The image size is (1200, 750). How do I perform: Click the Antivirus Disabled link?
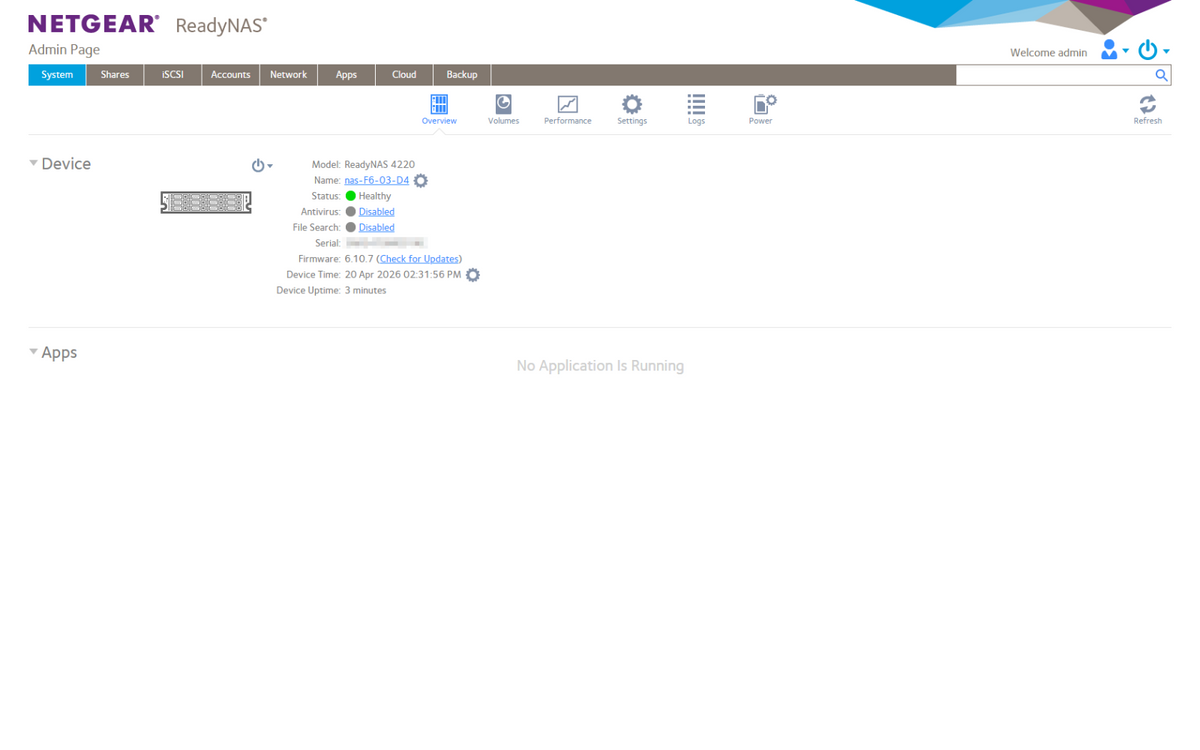tap(376, 212)
